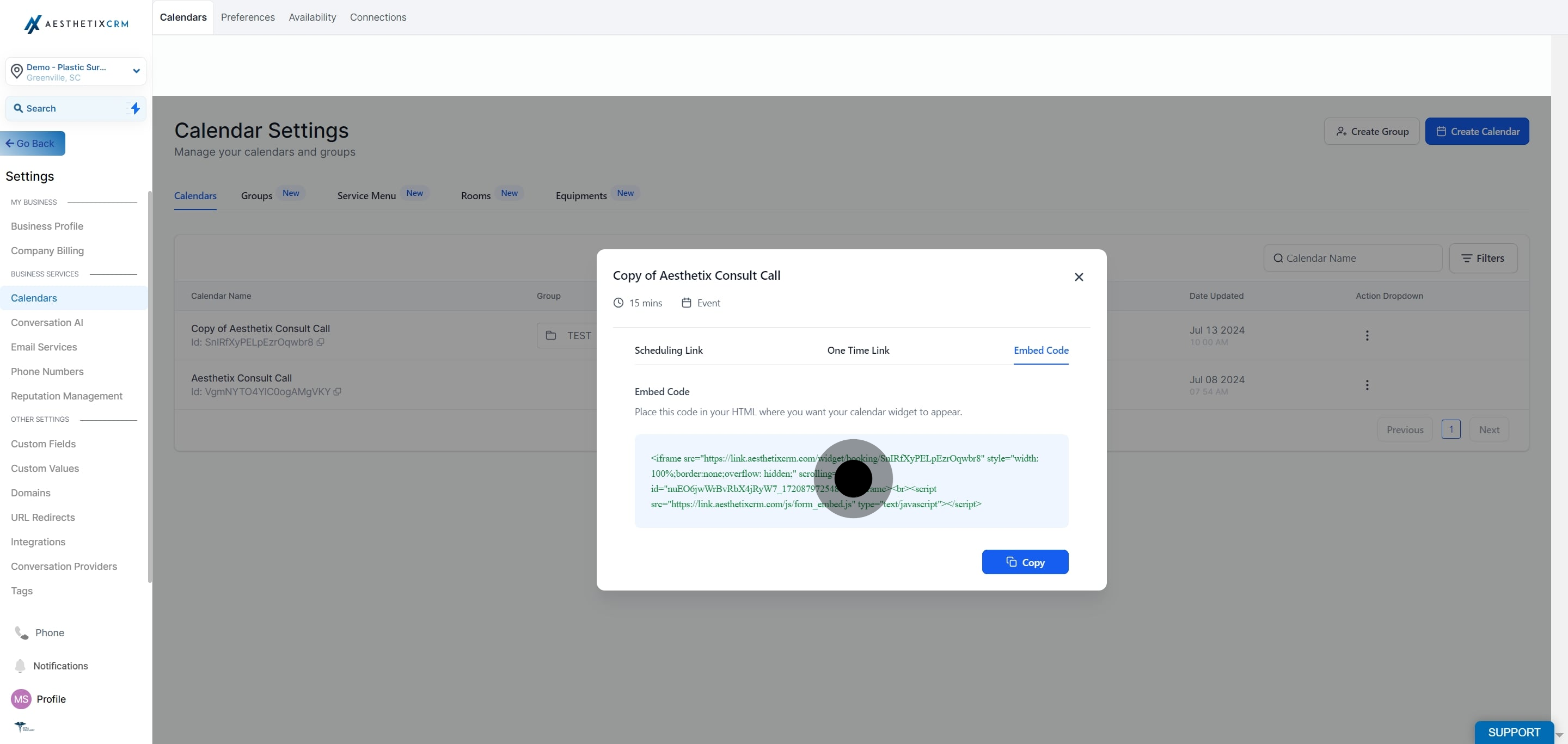This screenshot has width=1568, height=744.
Task: Switch to the Availability top tab
Action: (313, 17)
